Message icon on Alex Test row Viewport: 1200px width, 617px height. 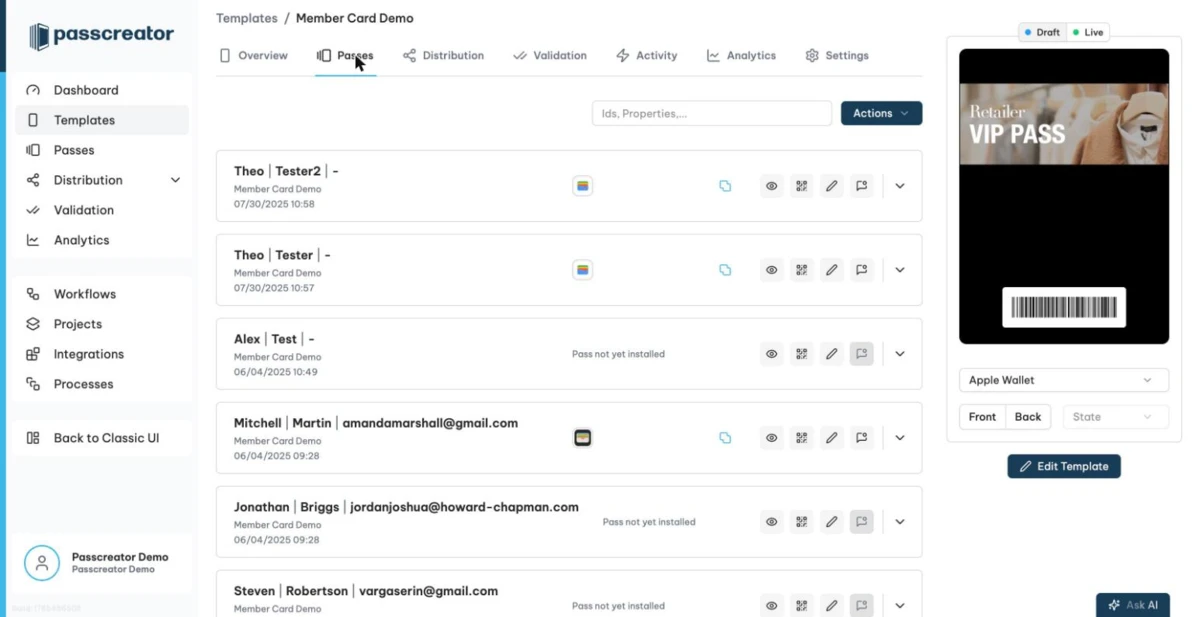tap(861, 354)
